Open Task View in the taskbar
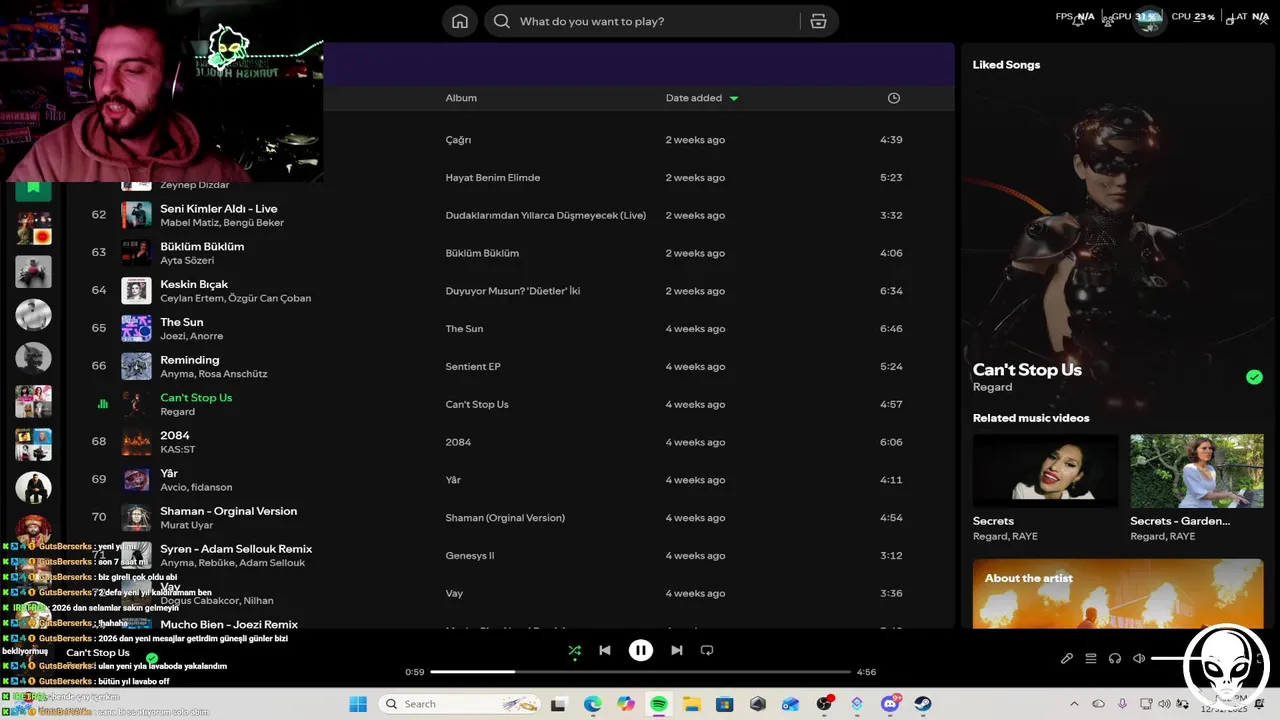Viewport: 1280px width, 720px height. (559, 704)
